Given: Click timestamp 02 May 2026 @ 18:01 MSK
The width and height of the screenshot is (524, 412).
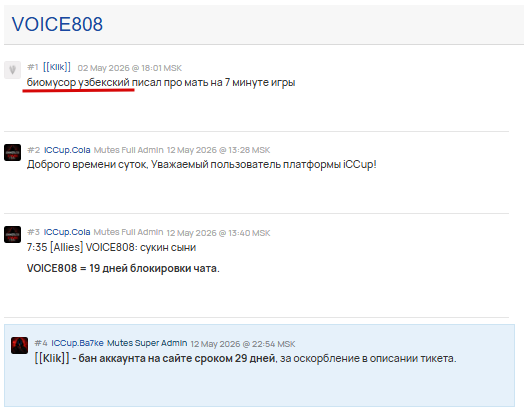Looking at the screenshot, I should (130, 68).
